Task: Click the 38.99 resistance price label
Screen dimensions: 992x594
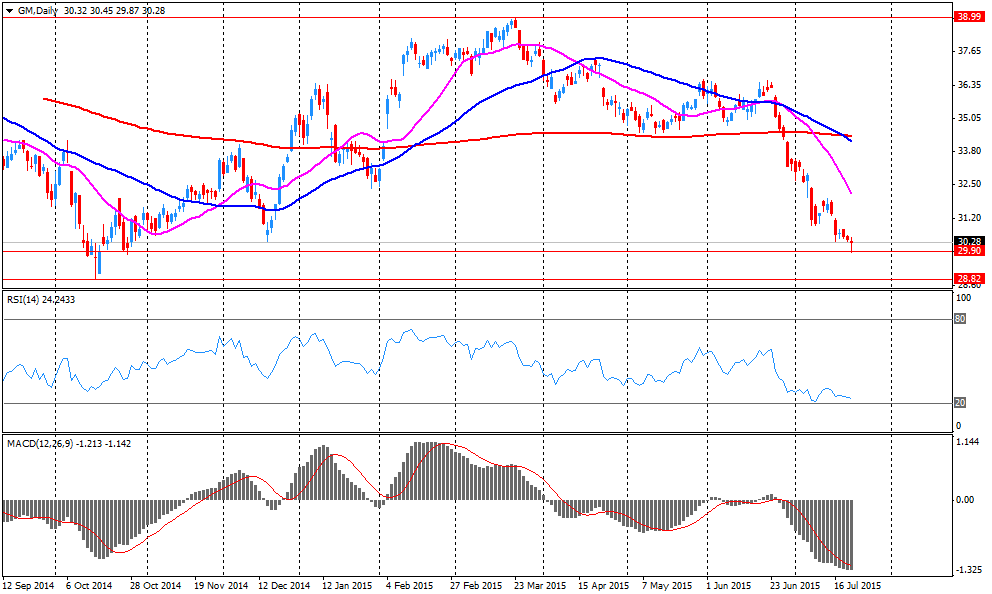Action: (969, 17)
